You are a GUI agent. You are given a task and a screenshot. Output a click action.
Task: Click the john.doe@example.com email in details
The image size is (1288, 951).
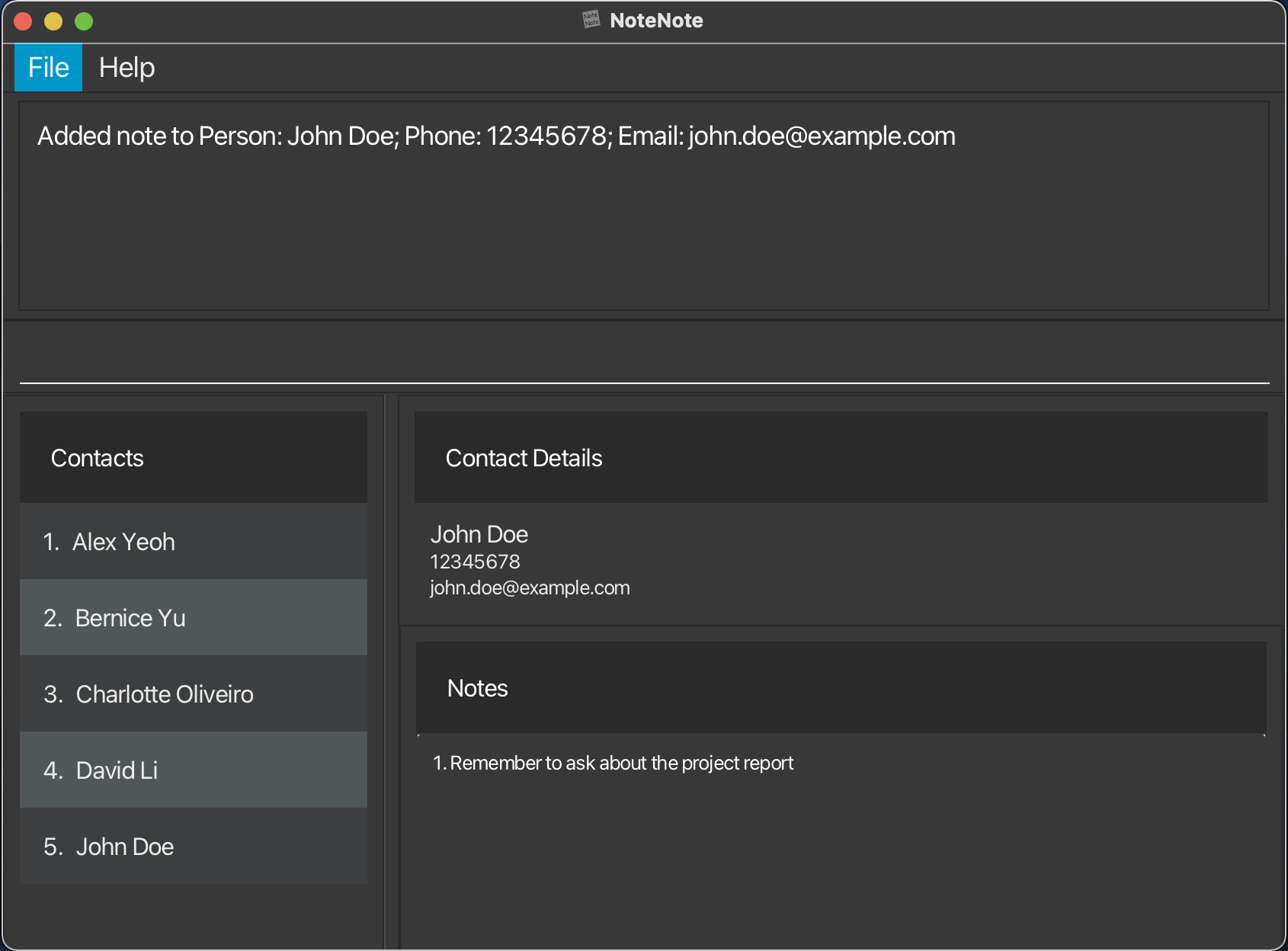(x=530, y=588)
